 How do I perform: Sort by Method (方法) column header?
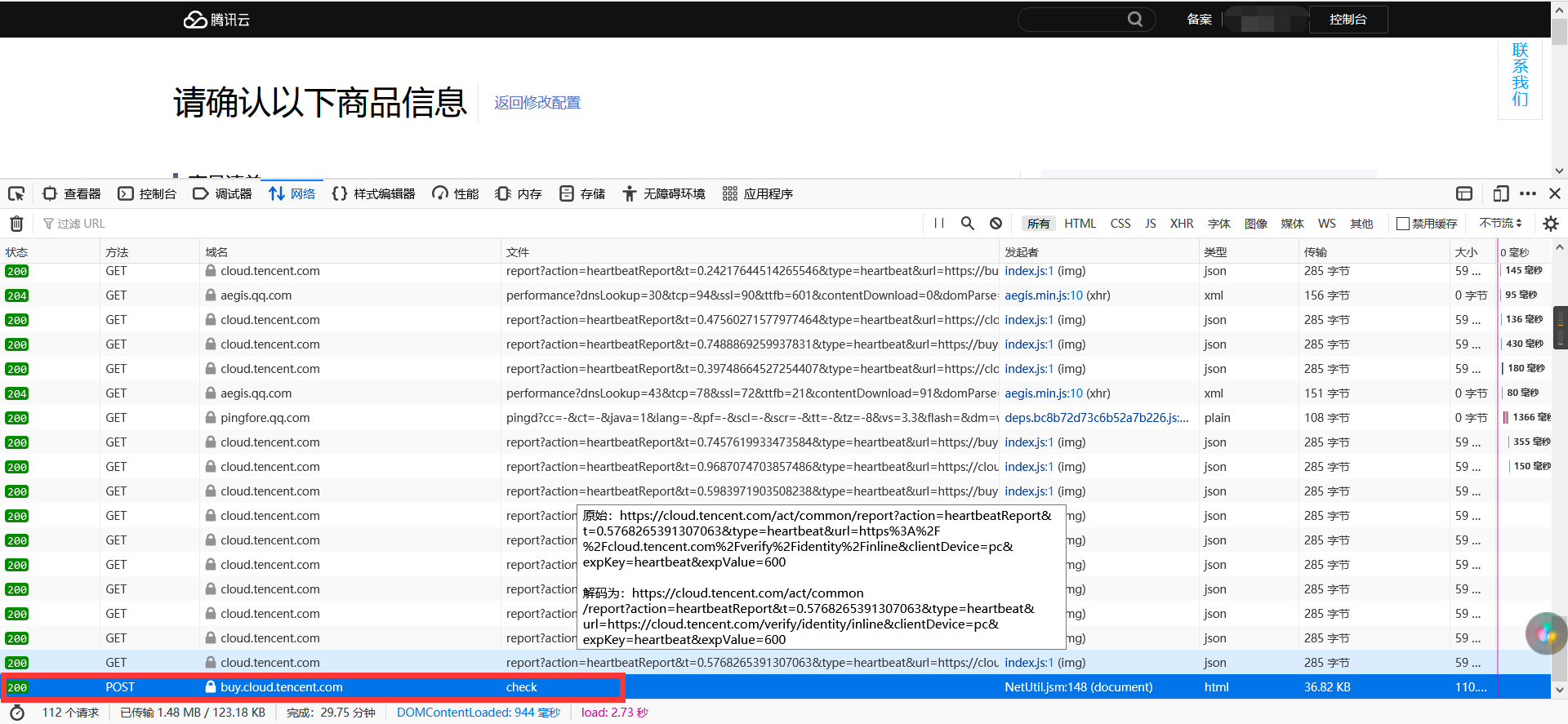[x=149, y=251]
